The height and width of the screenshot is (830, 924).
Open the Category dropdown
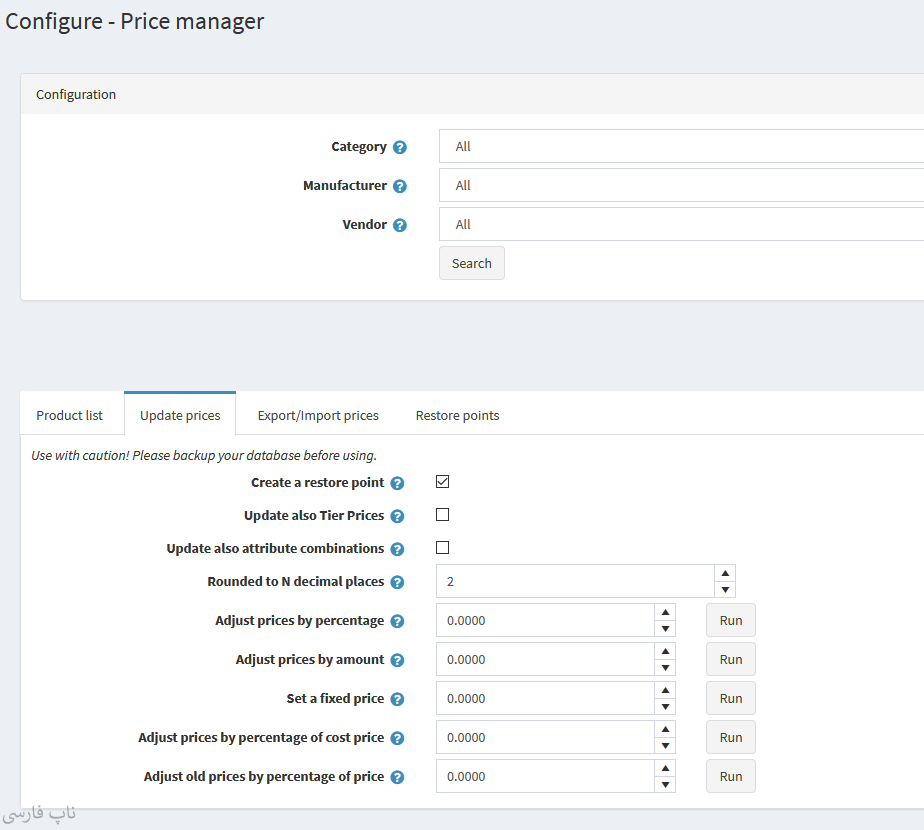point(680,146)
